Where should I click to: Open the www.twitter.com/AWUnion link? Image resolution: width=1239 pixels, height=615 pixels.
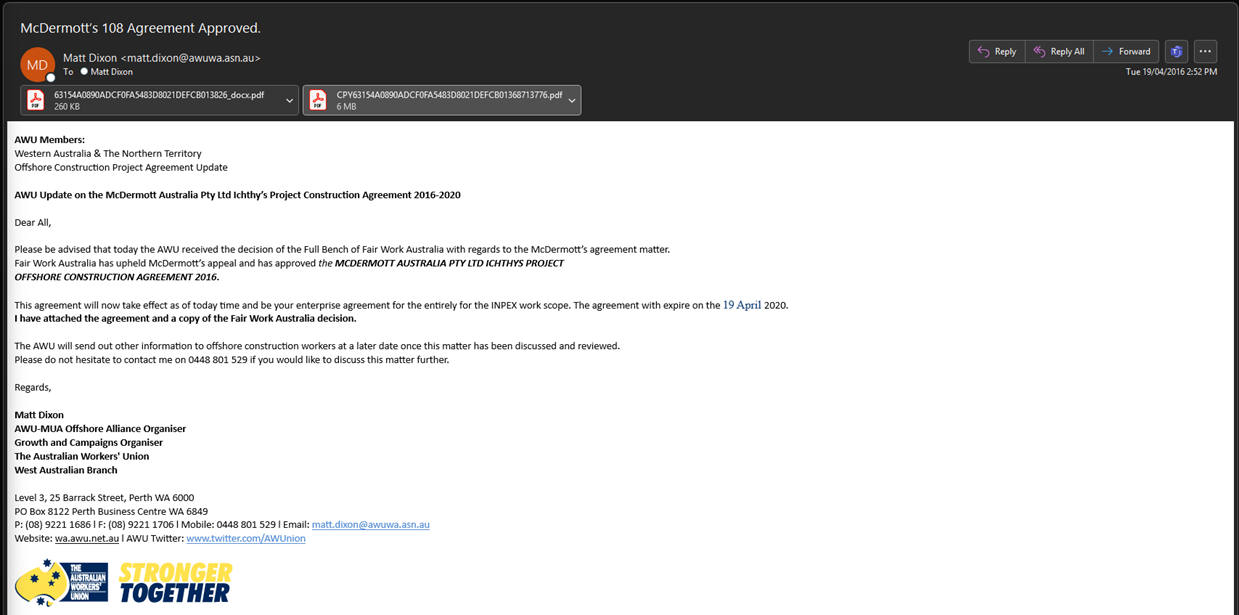(x=246, y=538)
